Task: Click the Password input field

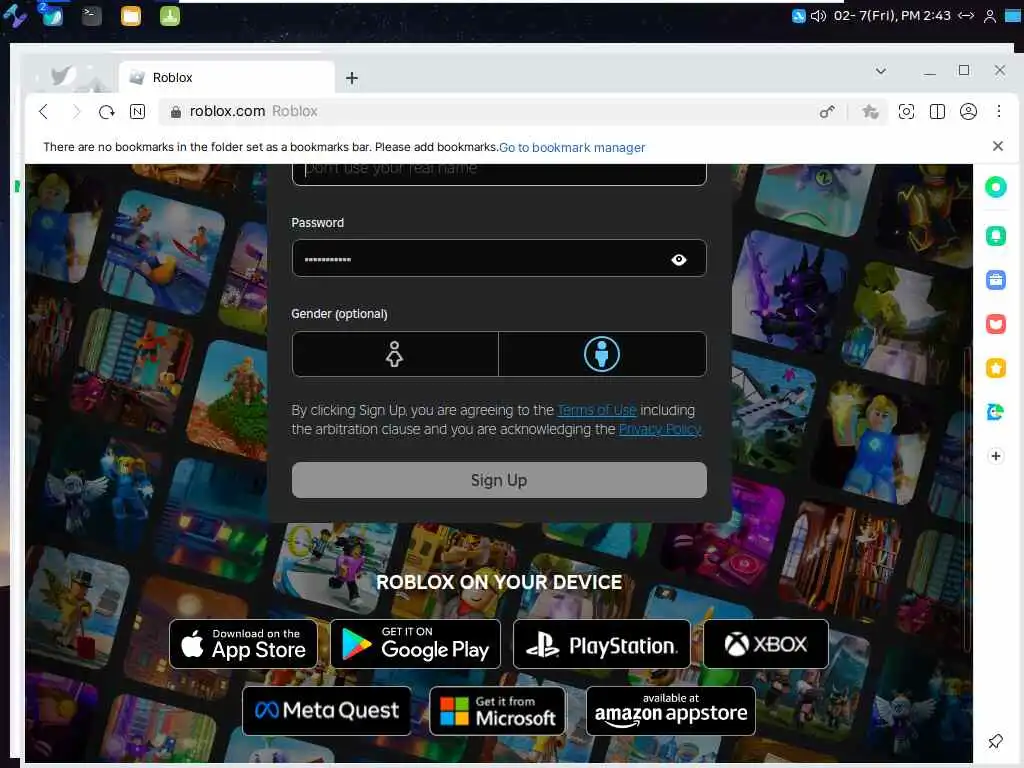Action: [x=499, y=258]
